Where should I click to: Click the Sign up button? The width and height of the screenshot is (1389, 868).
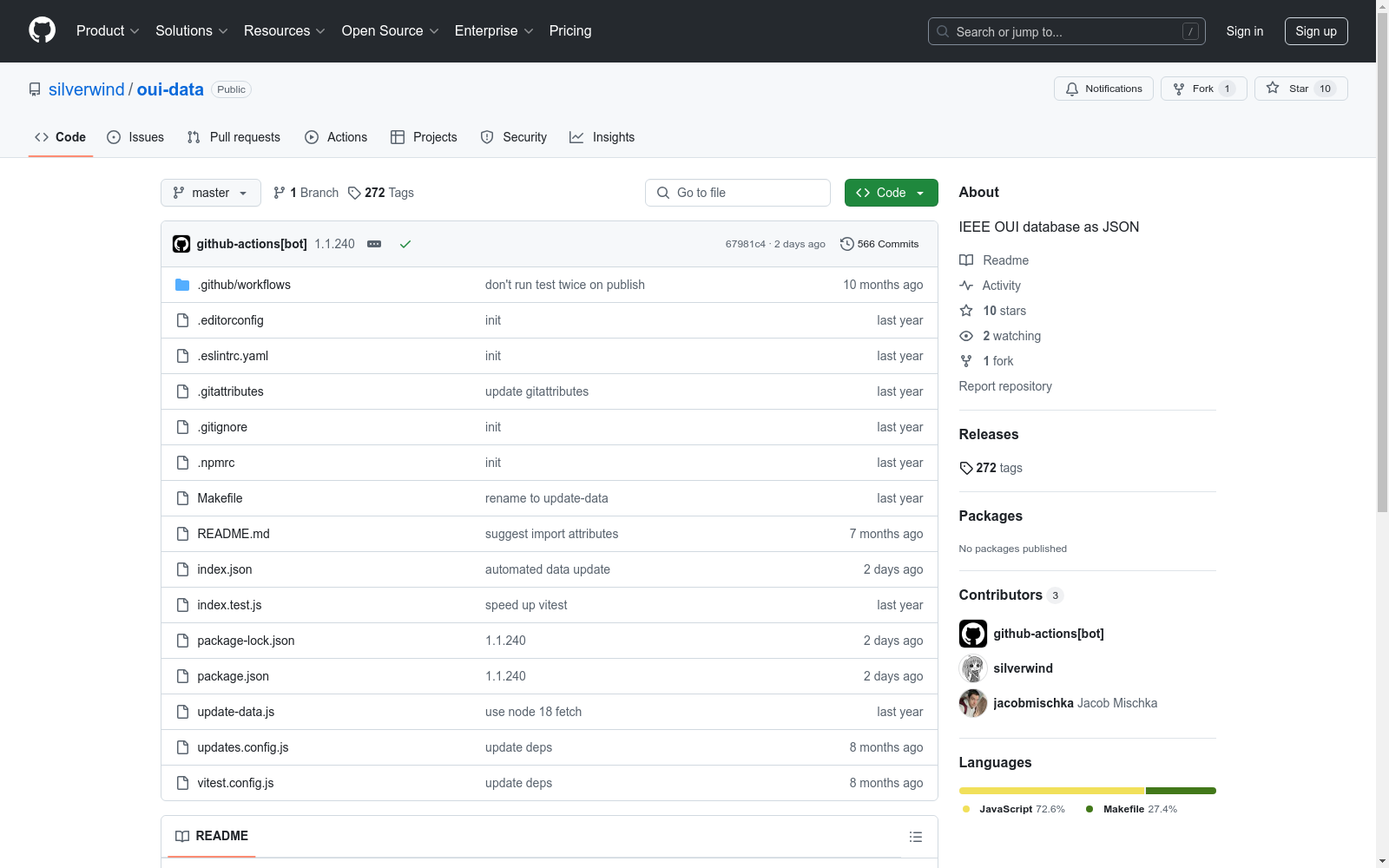(x=1315, y=31)
